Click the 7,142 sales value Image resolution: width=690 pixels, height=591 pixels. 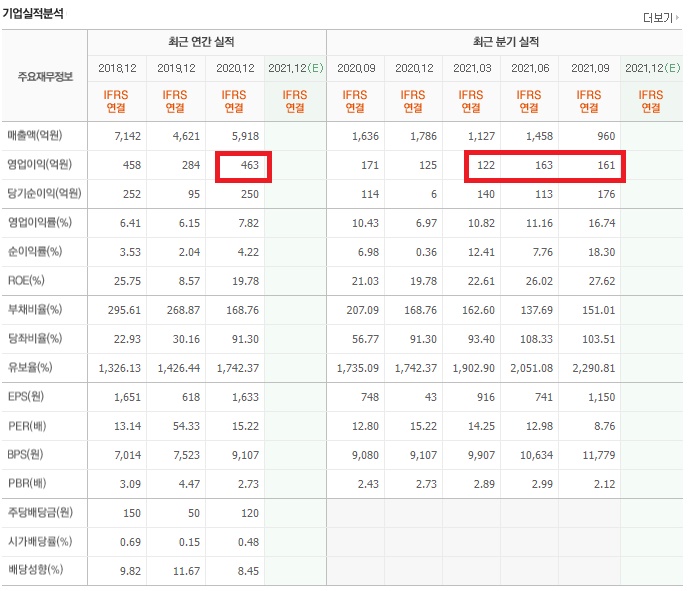tap(128, 136)
